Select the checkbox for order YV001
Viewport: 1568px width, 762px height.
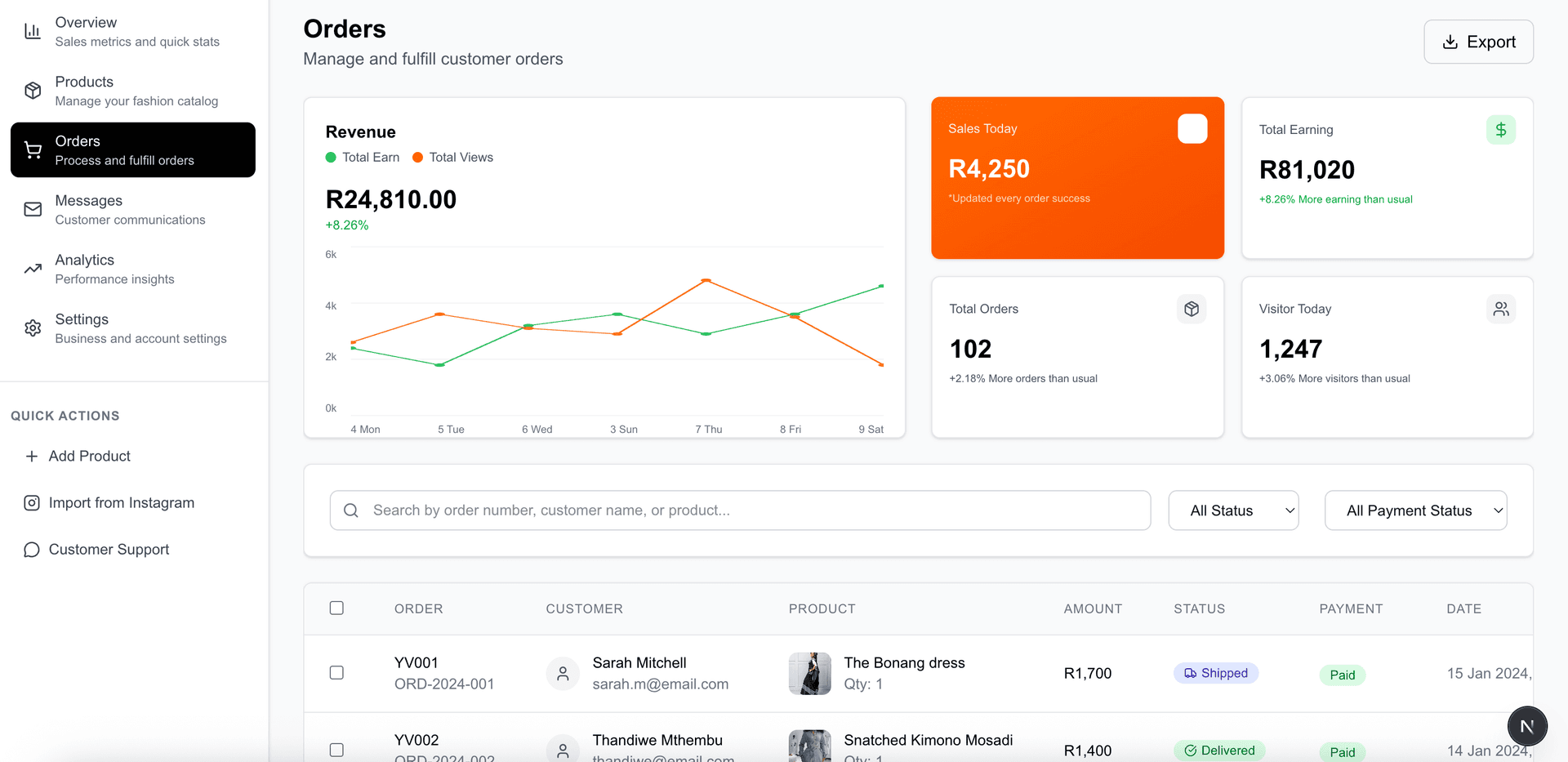[x=336, y=672]
